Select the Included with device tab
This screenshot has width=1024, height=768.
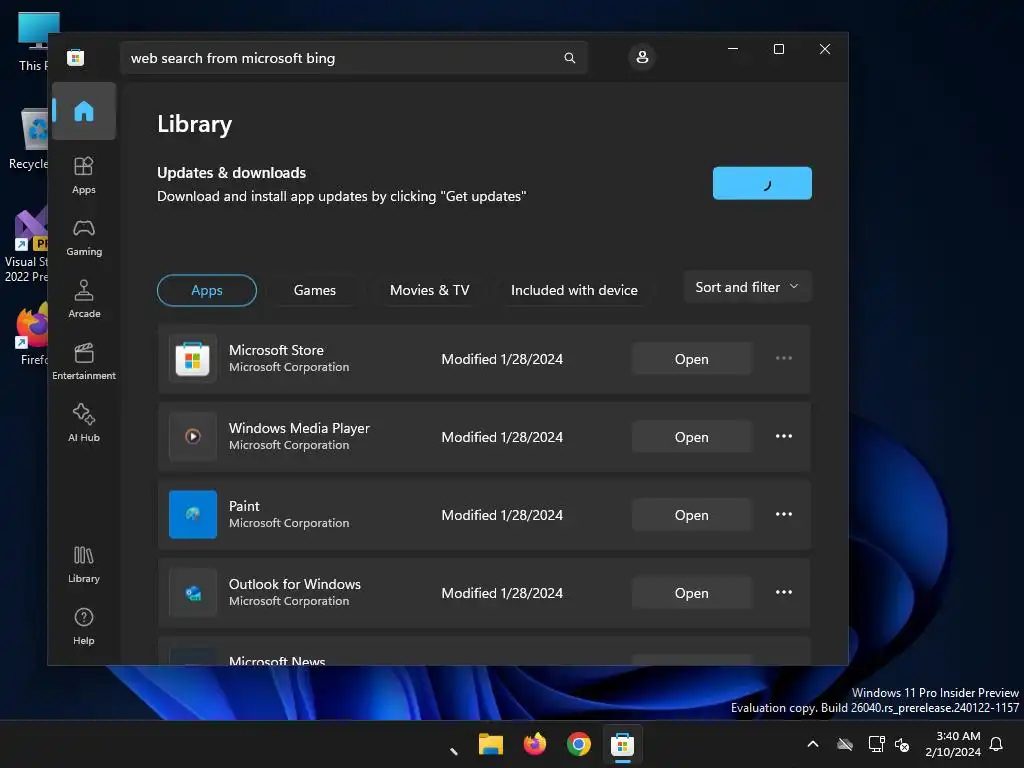pyautogui.click(x=574, y=290)
